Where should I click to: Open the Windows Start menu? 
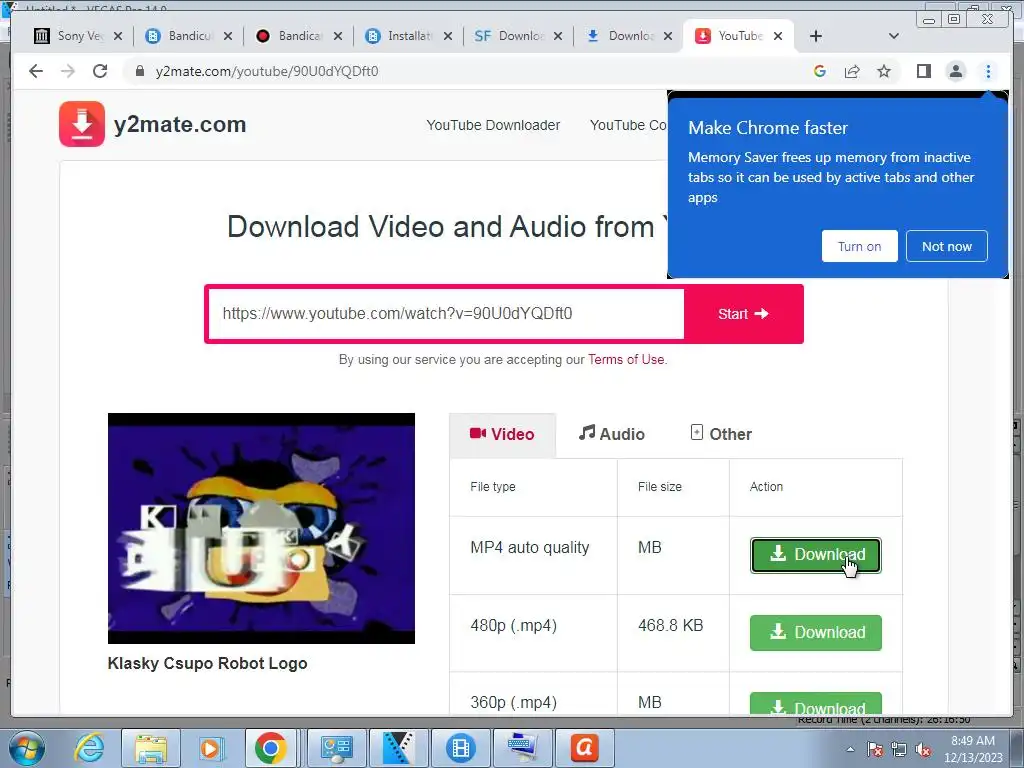tap(26, 748)
